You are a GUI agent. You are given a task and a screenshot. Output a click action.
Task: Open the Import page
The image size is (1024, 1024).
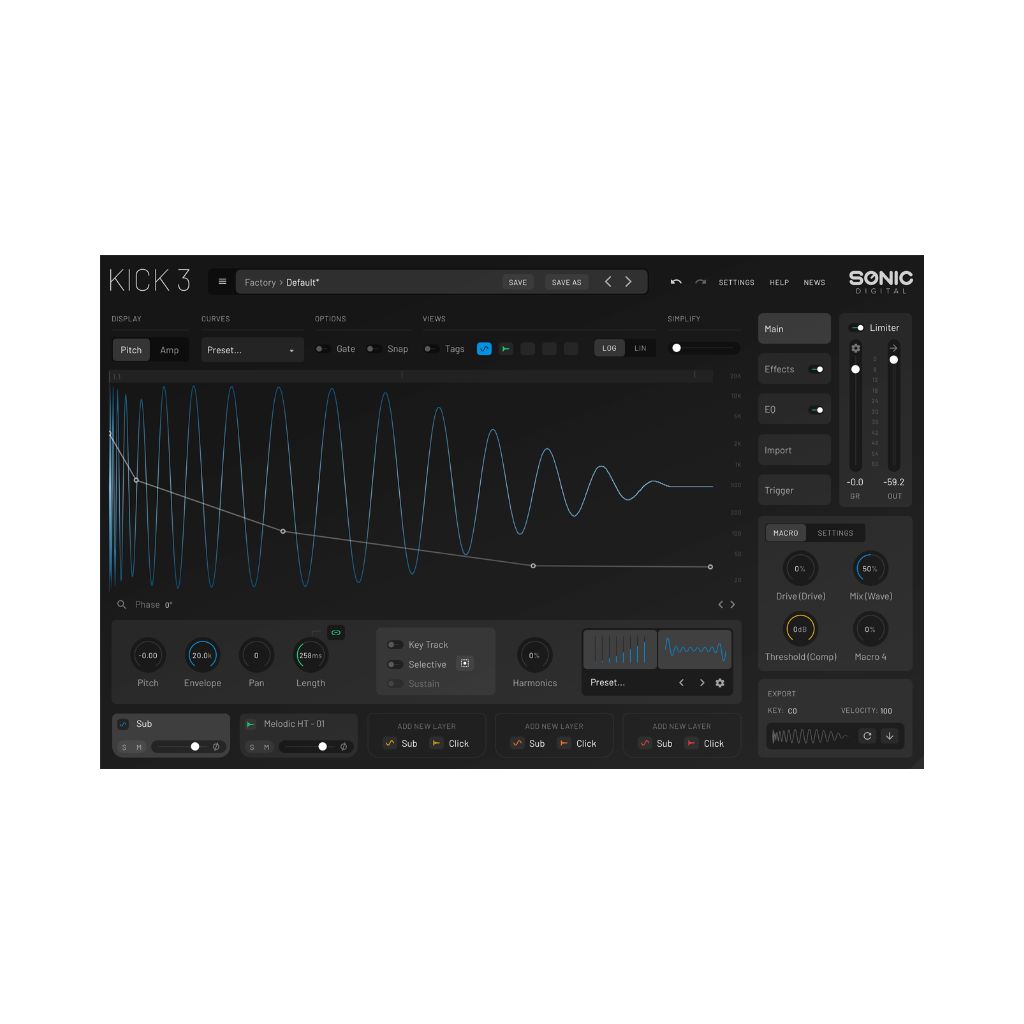[794, 450]
